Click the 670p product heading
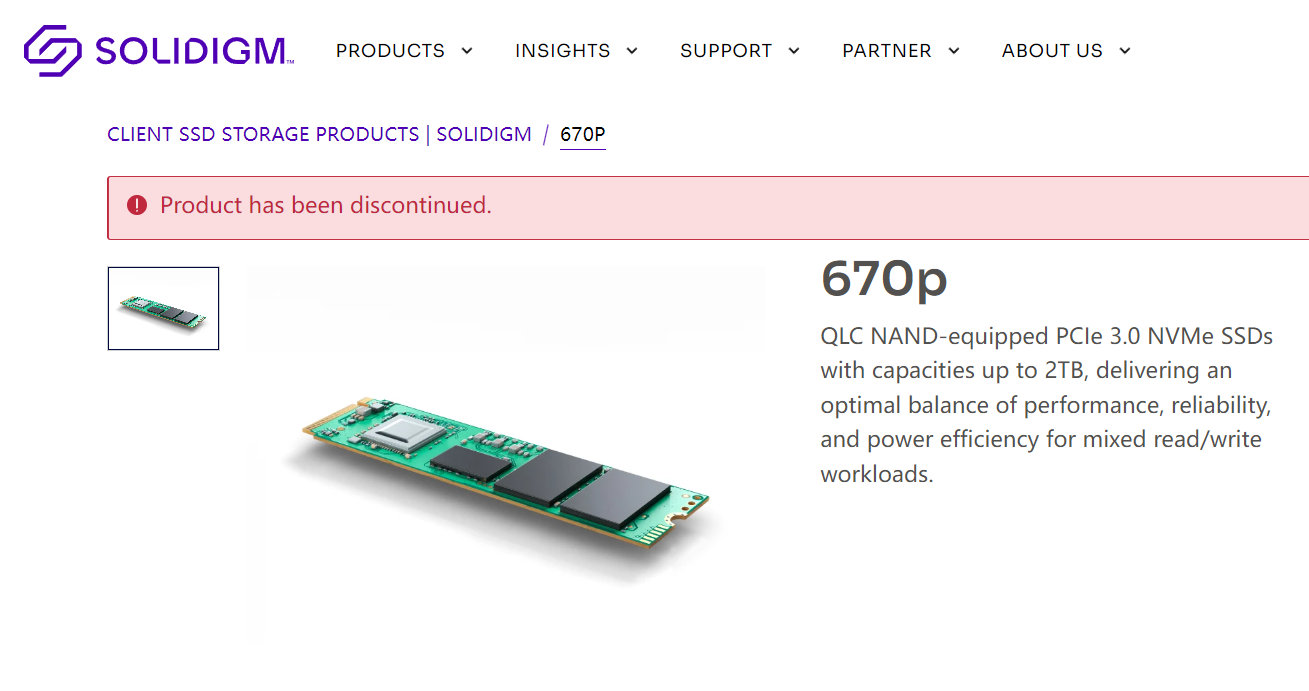 click(x=884, y=279)
